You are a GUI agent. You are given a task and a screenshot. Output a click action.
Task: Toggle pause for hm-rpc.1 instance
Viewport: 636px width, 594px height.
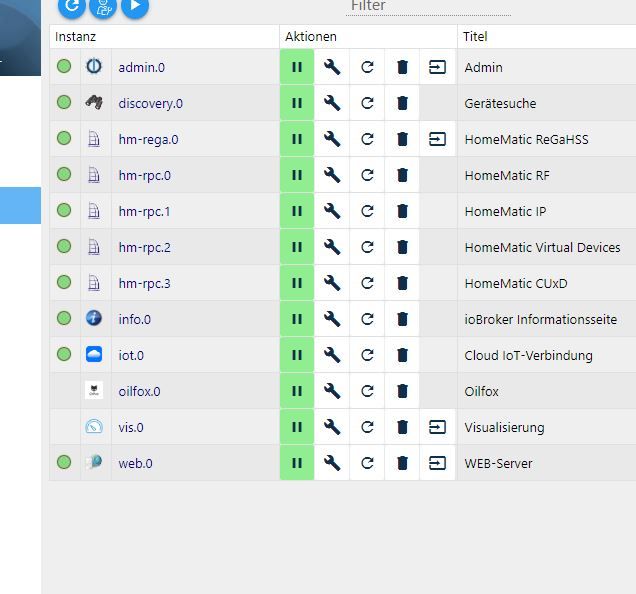click(x=297, y=211)
